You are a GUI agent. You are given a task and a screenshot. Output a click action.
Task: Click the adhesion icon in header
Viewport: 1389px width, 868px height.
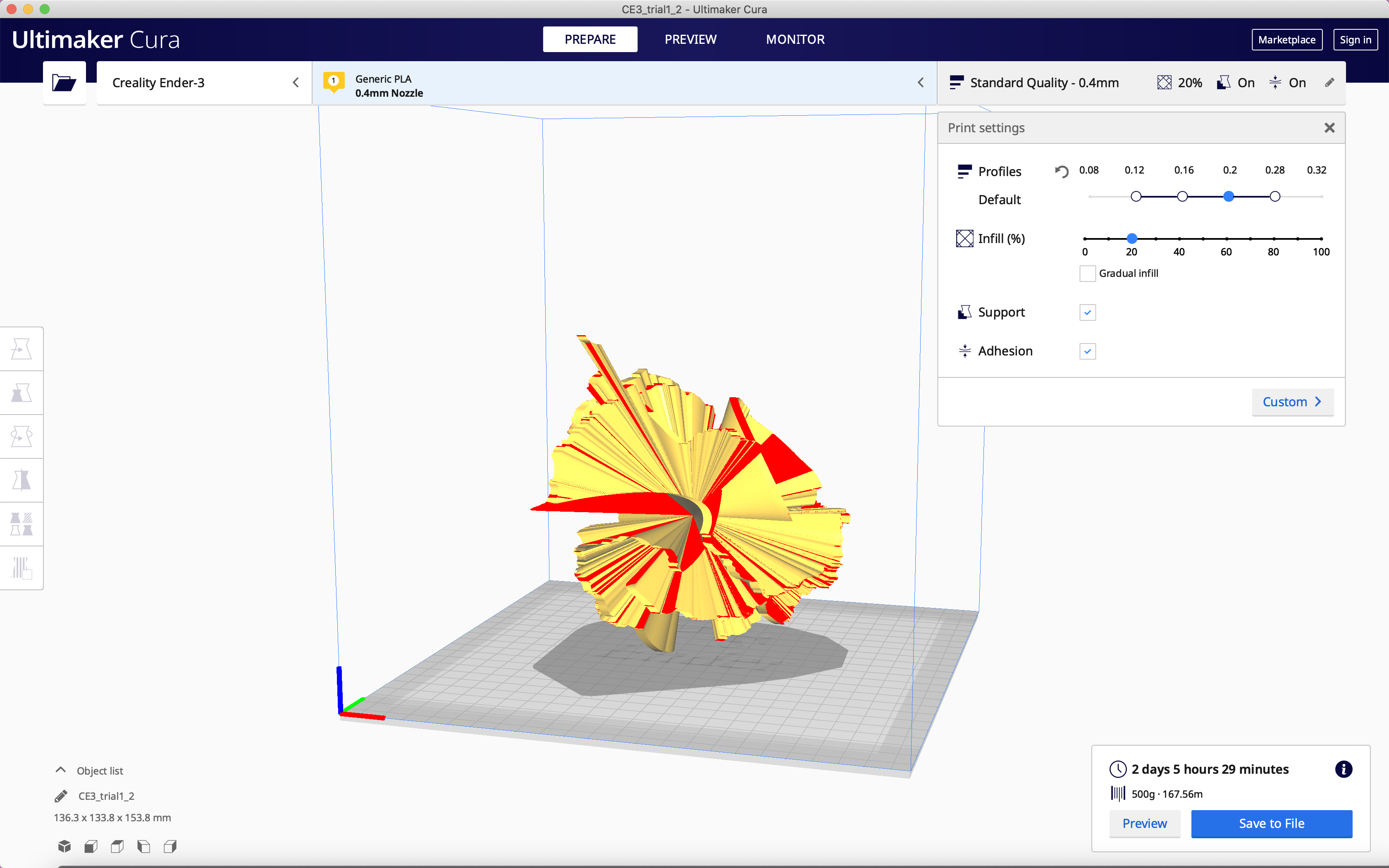coord(1275,83)
